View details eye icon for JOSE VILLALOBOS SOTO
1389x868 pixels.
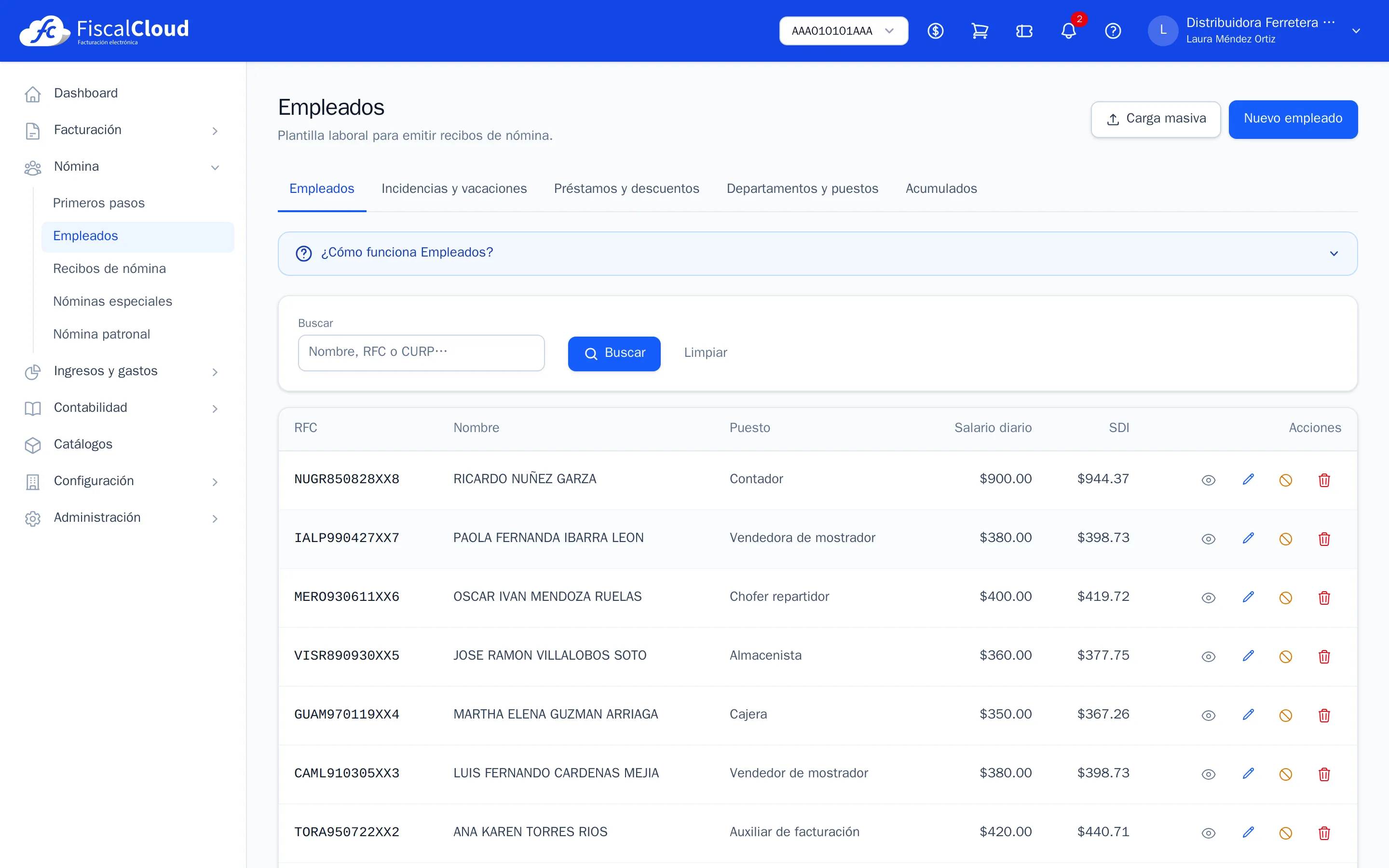(x=1208, y=656)
